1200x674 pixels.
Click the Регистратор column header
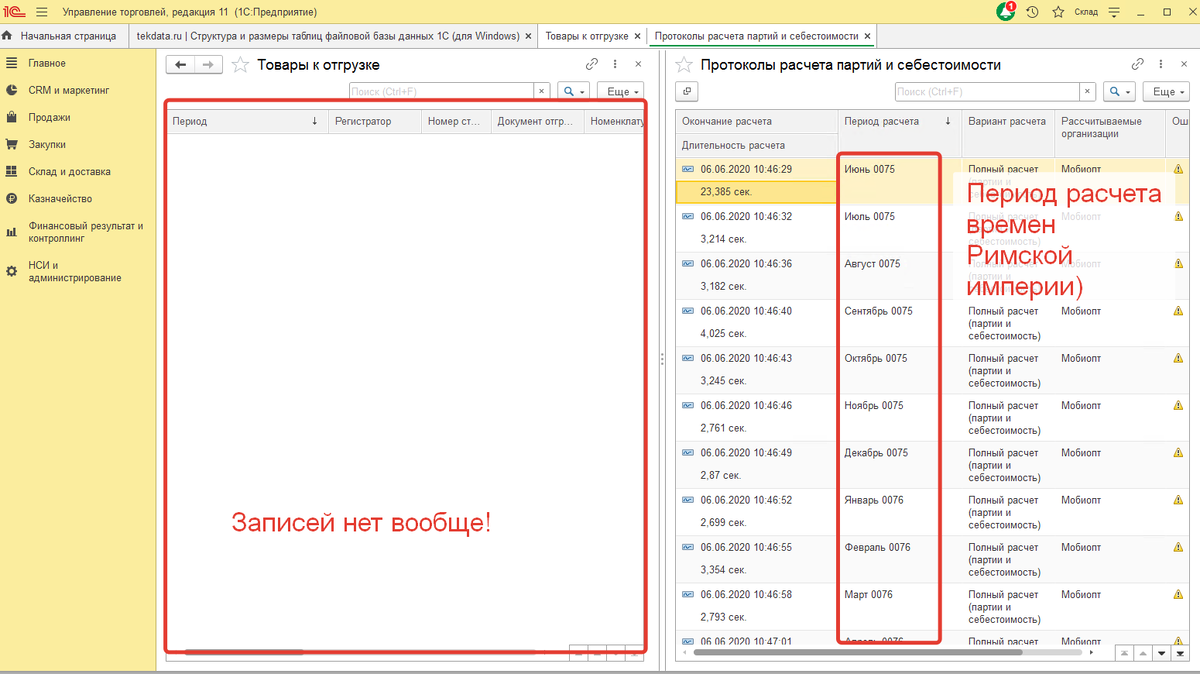pyautogui.click(x=373, y=121)
